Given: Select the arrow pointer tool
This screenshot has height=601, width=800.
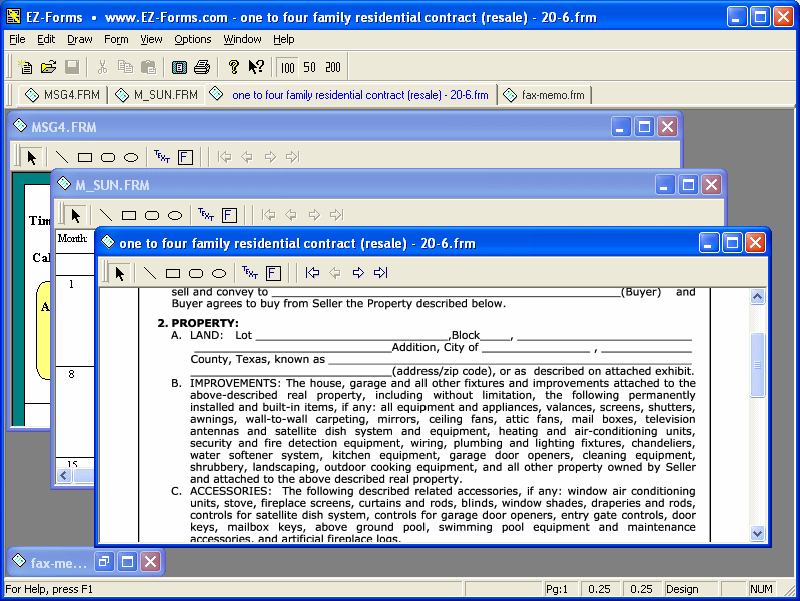Looking at the screenshot, I should [119, 272].
